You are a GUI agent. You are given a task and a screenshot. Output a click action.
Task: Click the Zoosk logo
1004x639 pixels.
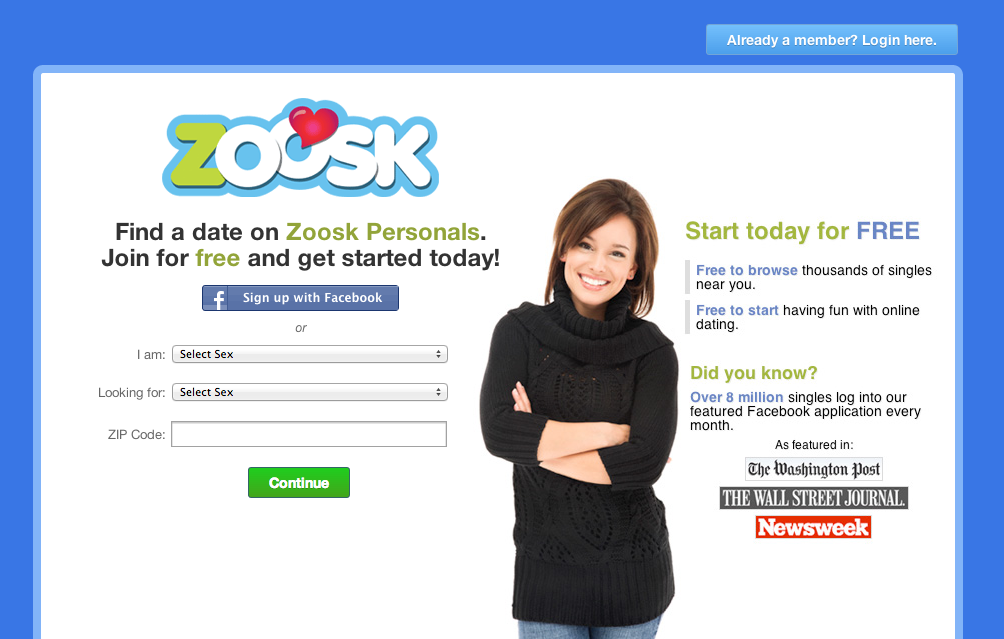(300, 148)
